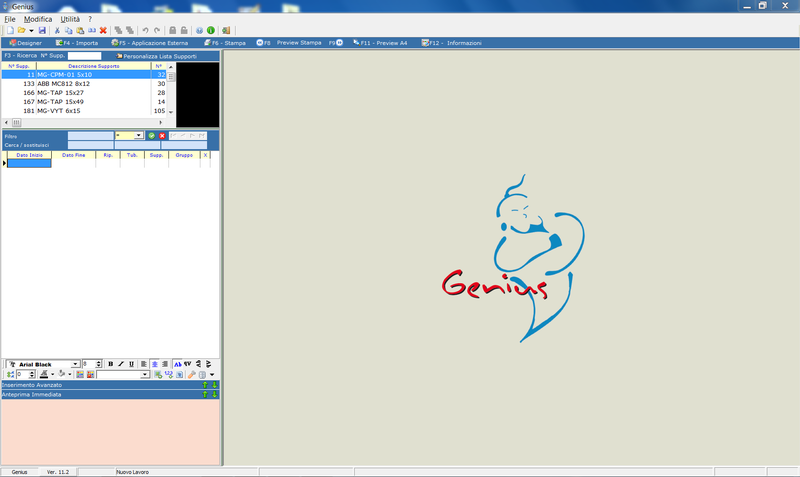Align text right

click(165, 364)
